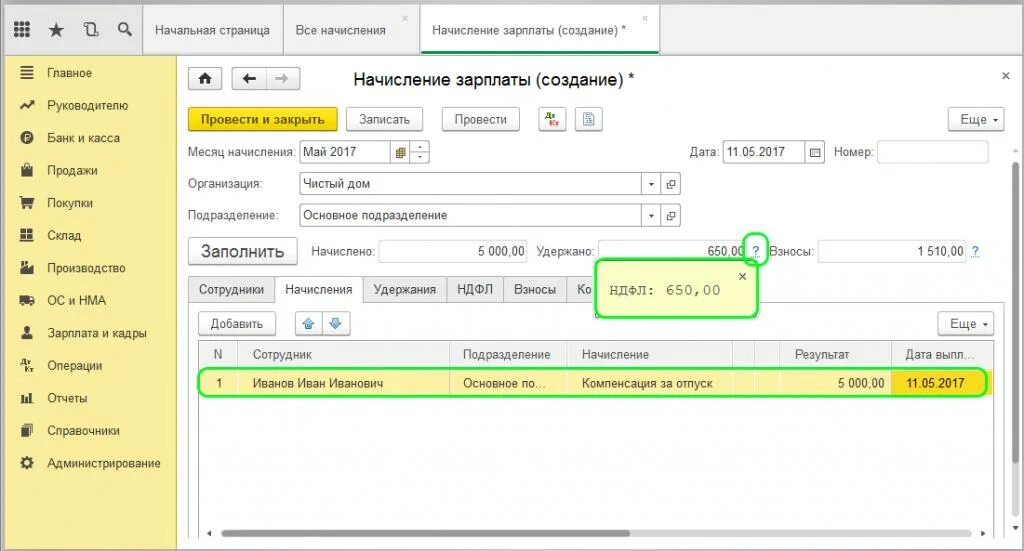Open month selector for Месяц начисления
The width and height of the screenshot is (1024, 551).
[400, 152]
